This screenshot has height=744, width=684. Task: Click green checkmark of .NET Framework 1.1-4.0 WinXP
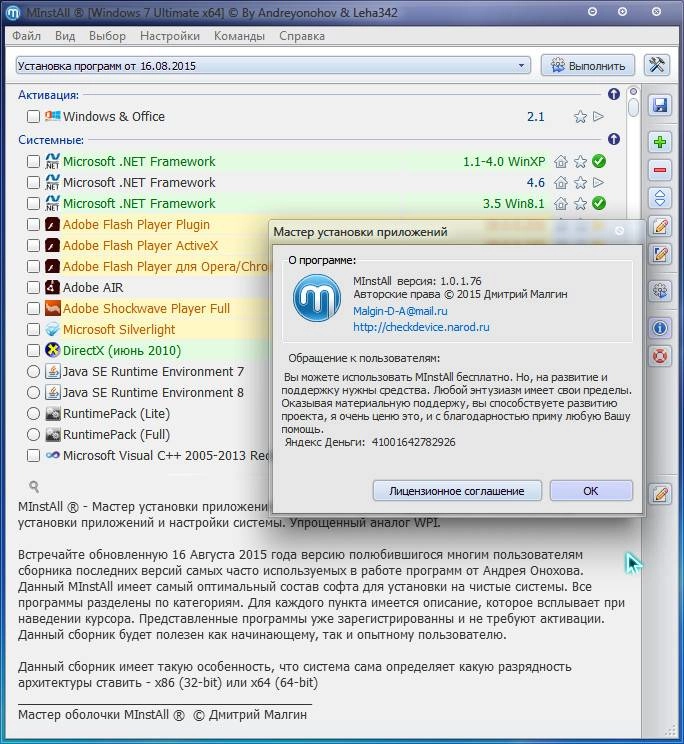click(x=599, y=161)
